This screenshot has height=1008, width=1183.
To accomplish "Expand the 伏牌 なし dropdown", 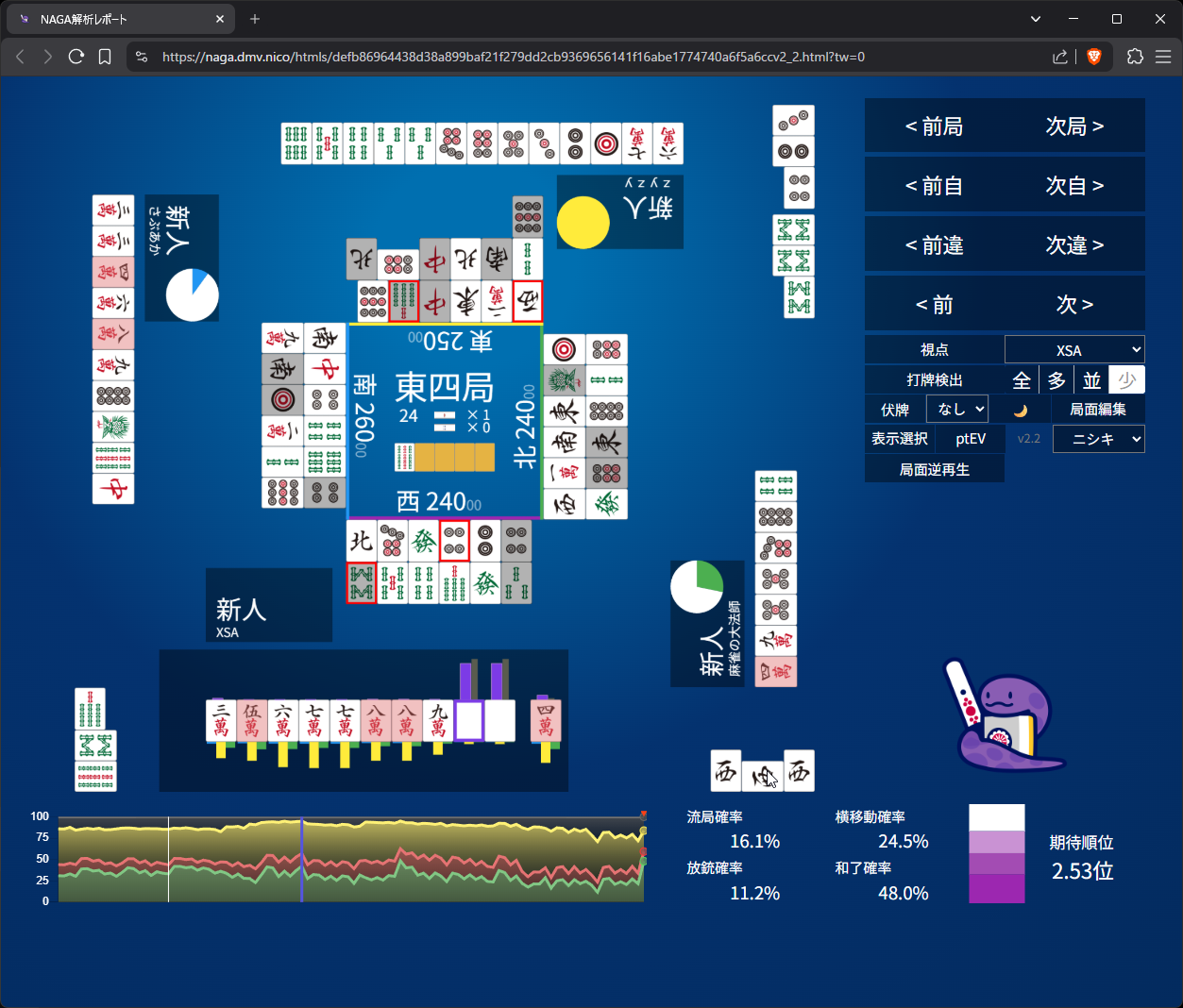I will point(957,410).
